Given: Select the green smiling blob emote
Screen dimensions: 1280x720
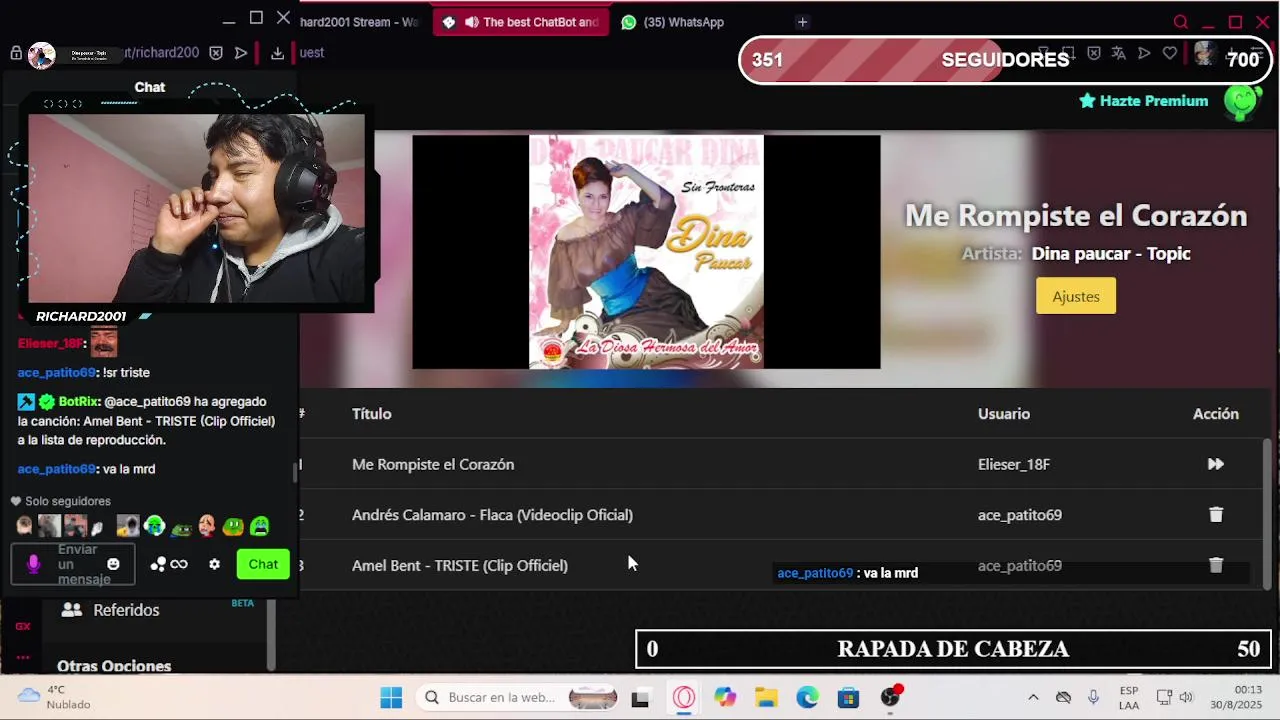Looking at the screenshot, I should pos(233,526).
